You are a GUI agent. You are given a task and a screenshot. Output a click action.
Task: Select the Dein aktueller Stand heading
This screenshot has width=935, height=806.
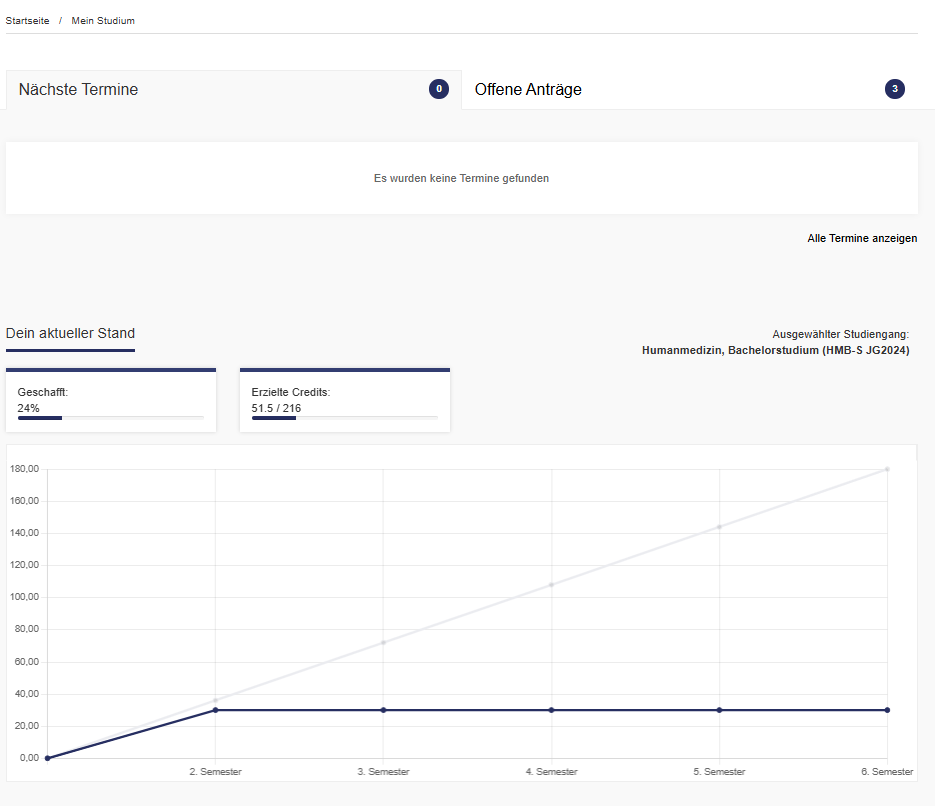[70, 333]
